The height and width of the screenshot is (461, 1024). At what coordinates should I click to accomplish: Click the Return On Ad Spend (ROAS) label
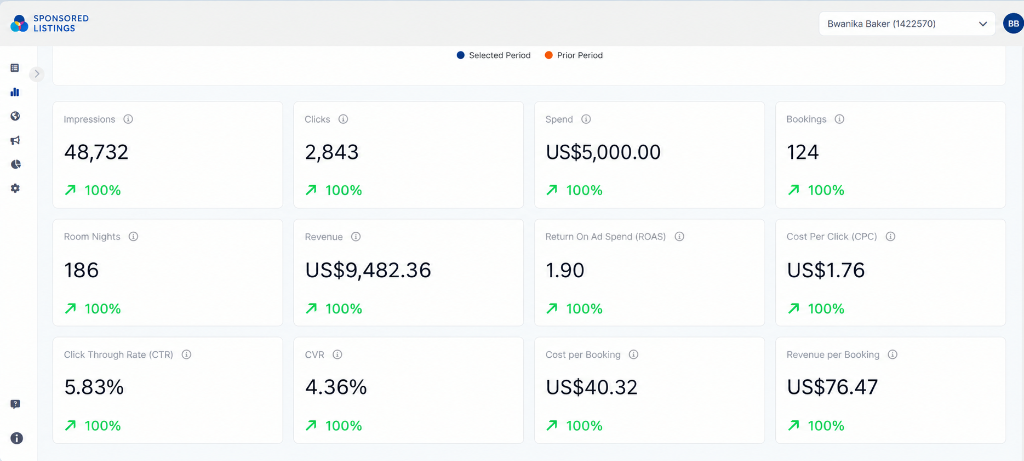pos(605,237)
